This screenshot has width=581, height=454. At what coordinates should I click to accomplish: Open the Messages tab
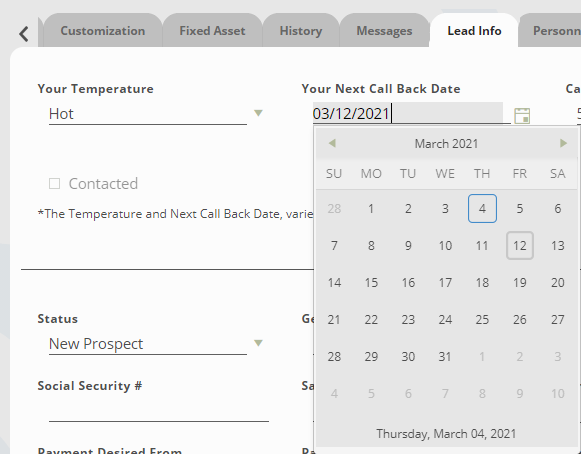(384, 31)
